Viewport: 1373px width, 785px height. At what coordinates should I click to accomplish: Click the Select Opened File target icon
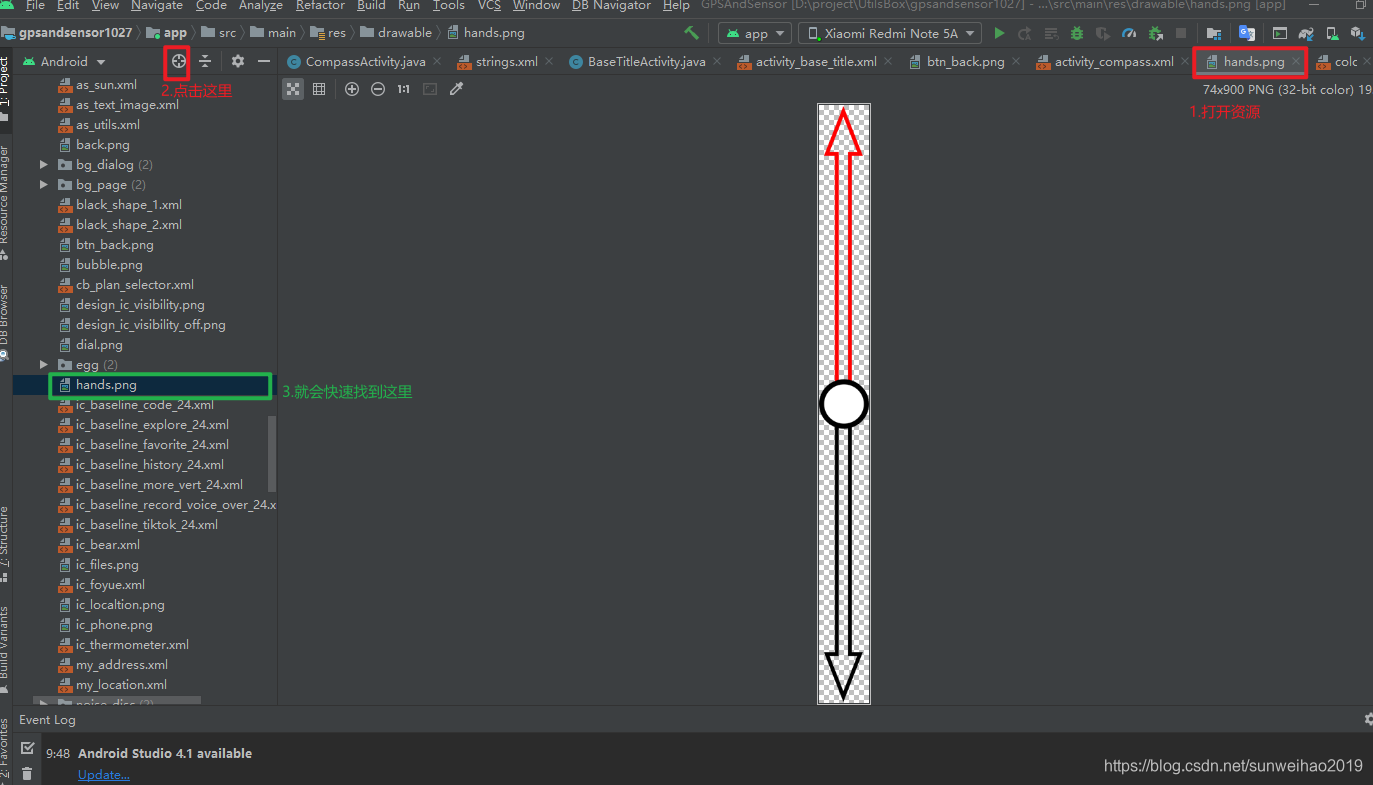[178, 61]
